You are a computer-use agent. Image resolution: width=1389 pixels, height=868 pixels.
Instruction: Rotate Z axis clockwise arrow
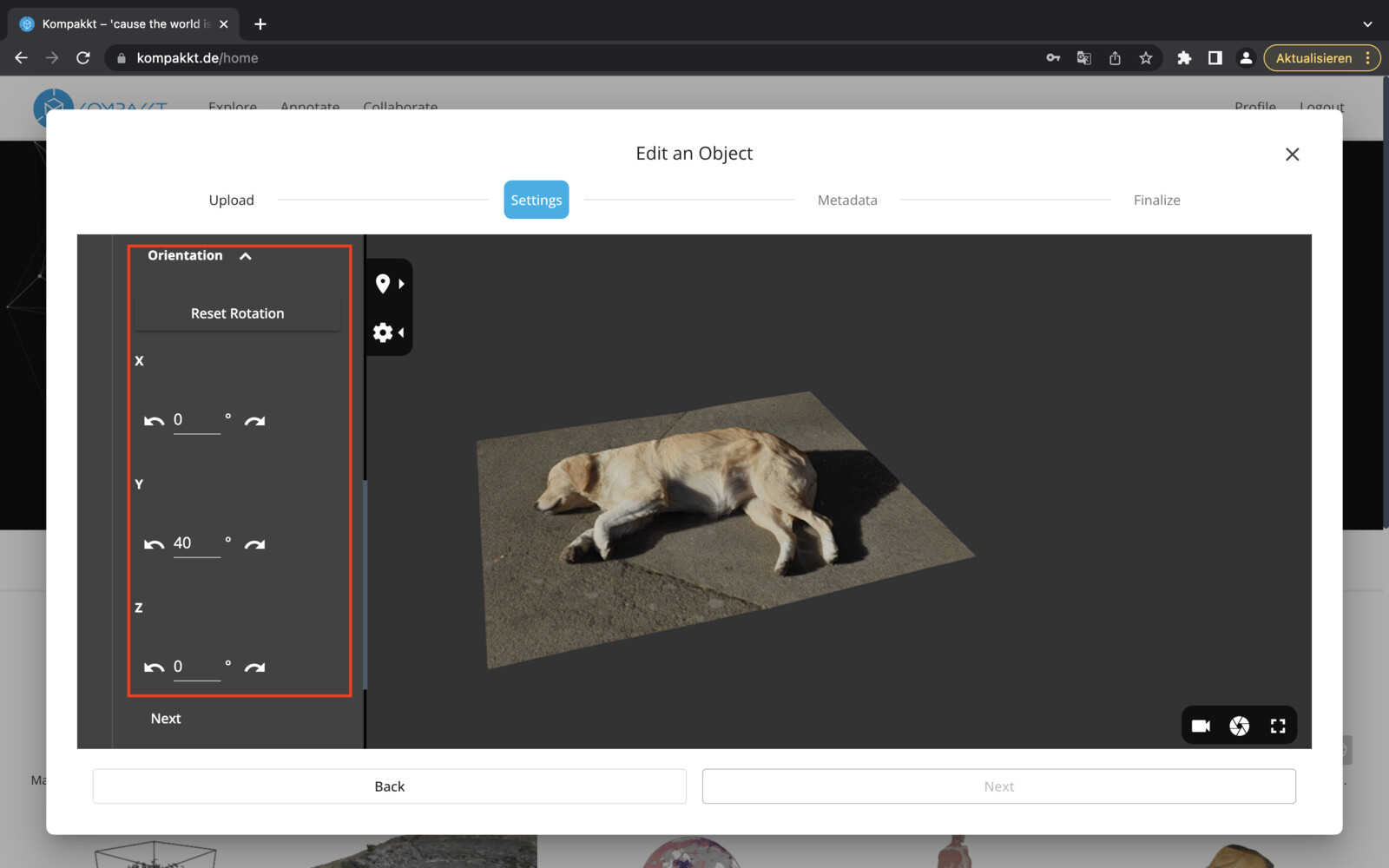click(254, 667)
